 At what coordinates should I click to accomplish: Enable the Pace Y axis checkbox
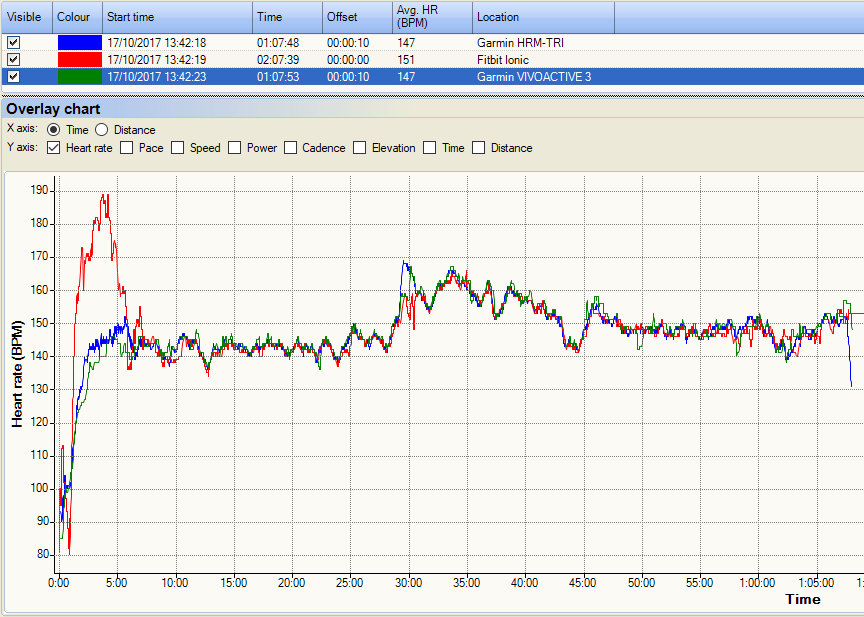[127, 148]
